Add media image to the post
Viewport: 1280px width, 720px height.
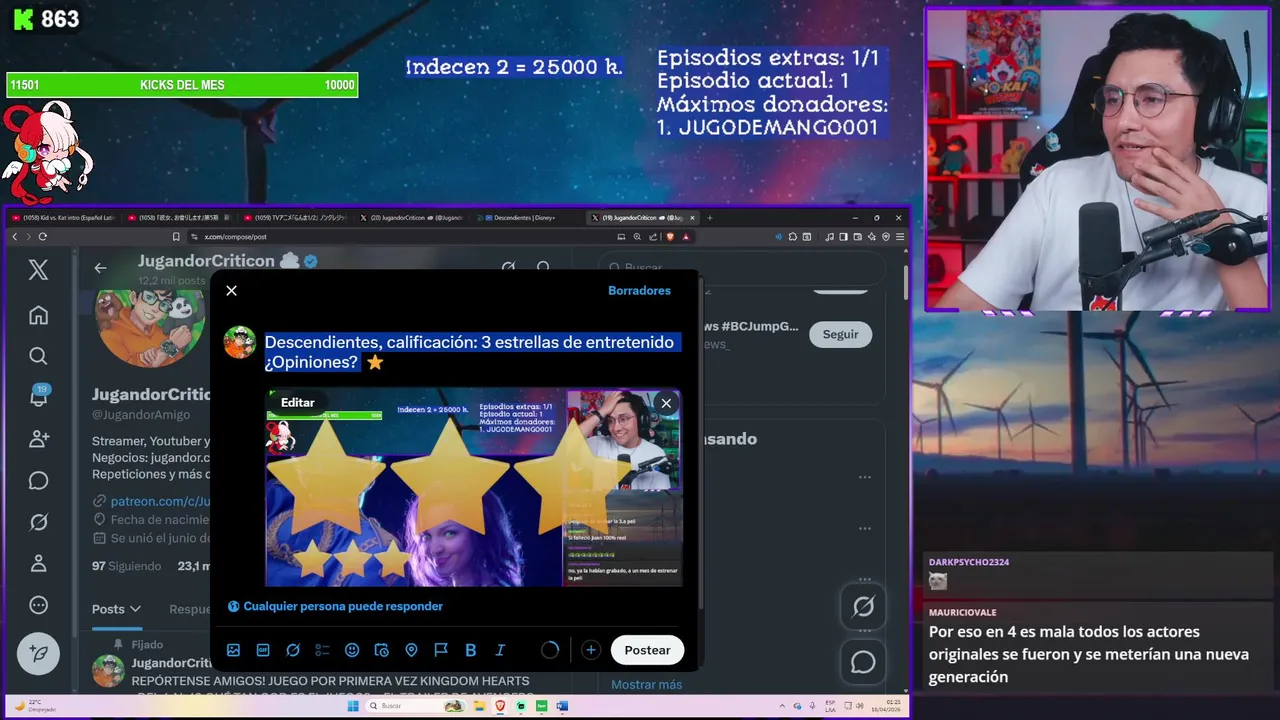pos(233,650)
